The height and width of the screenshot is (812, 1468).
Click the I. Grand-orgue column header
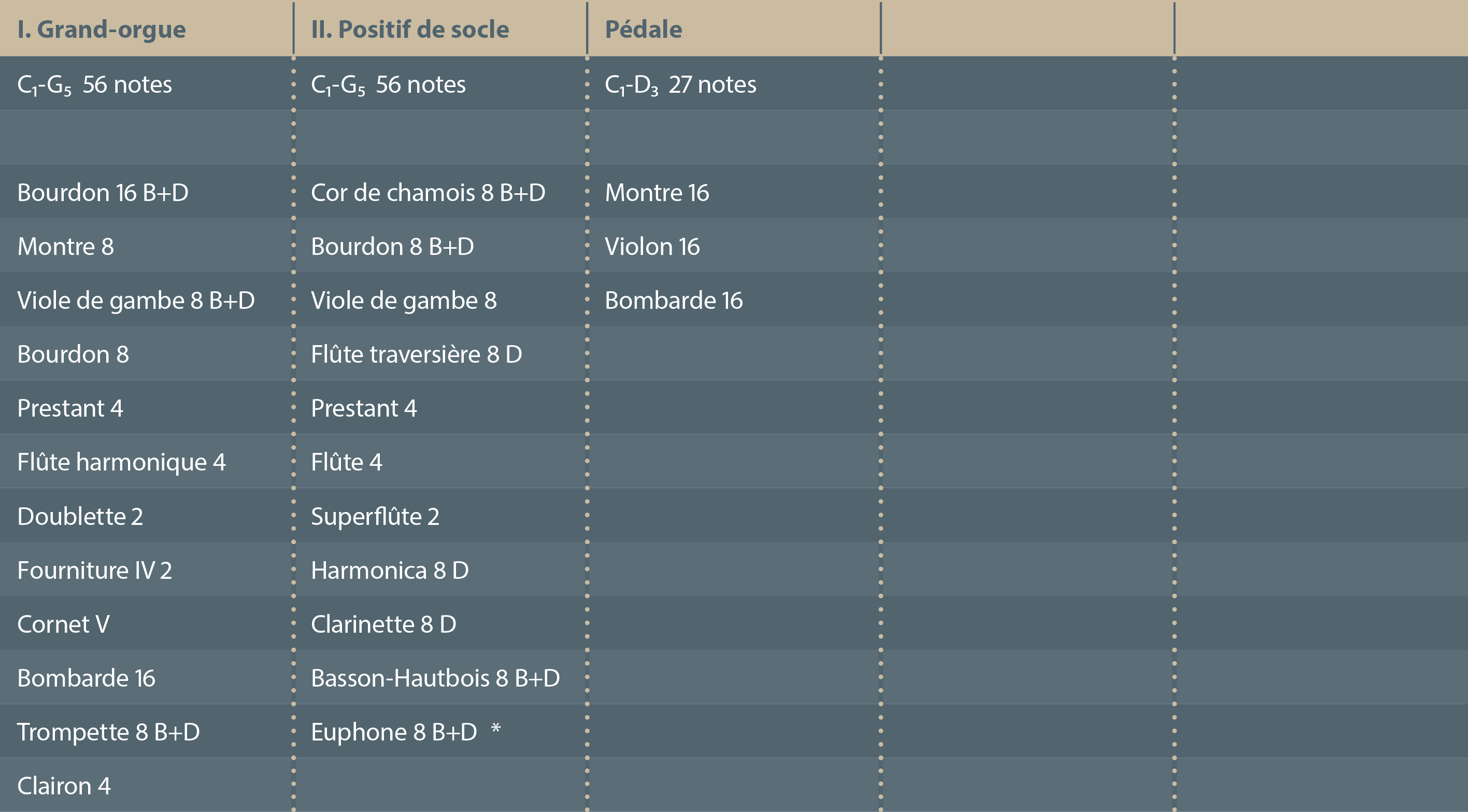coord(102,29)
